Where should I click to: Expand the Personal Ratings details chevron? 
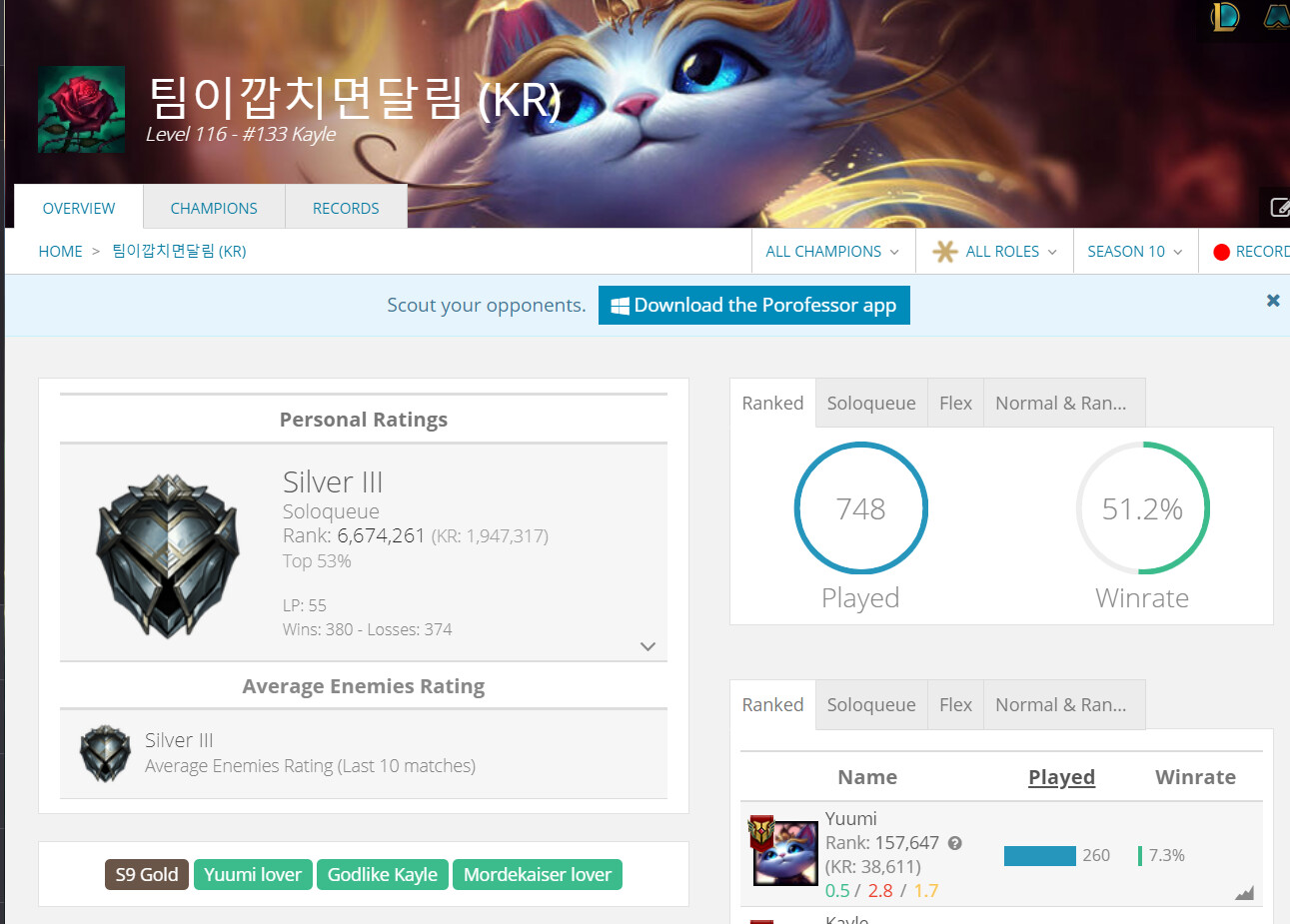coord(647,646)
